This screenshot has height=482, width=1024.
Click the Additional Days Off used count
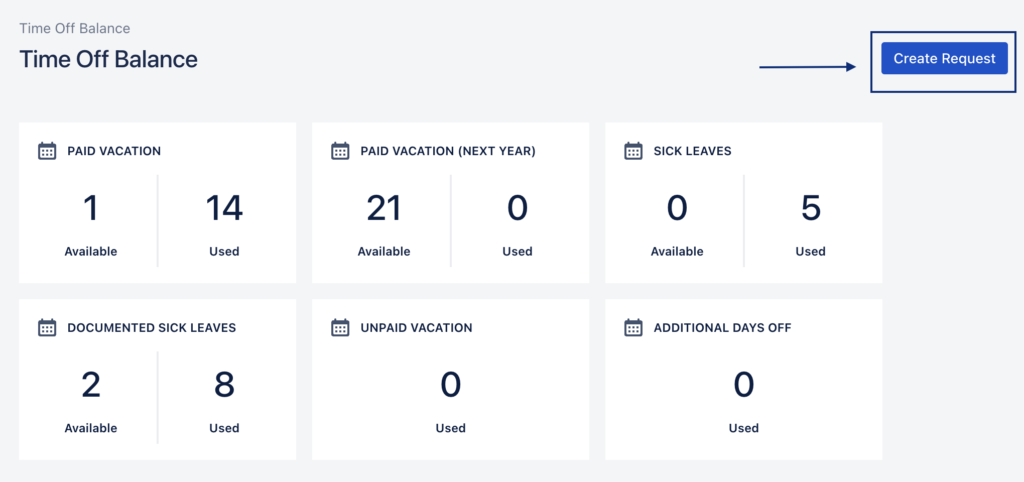pyautogui.click(x=744, y=385)
